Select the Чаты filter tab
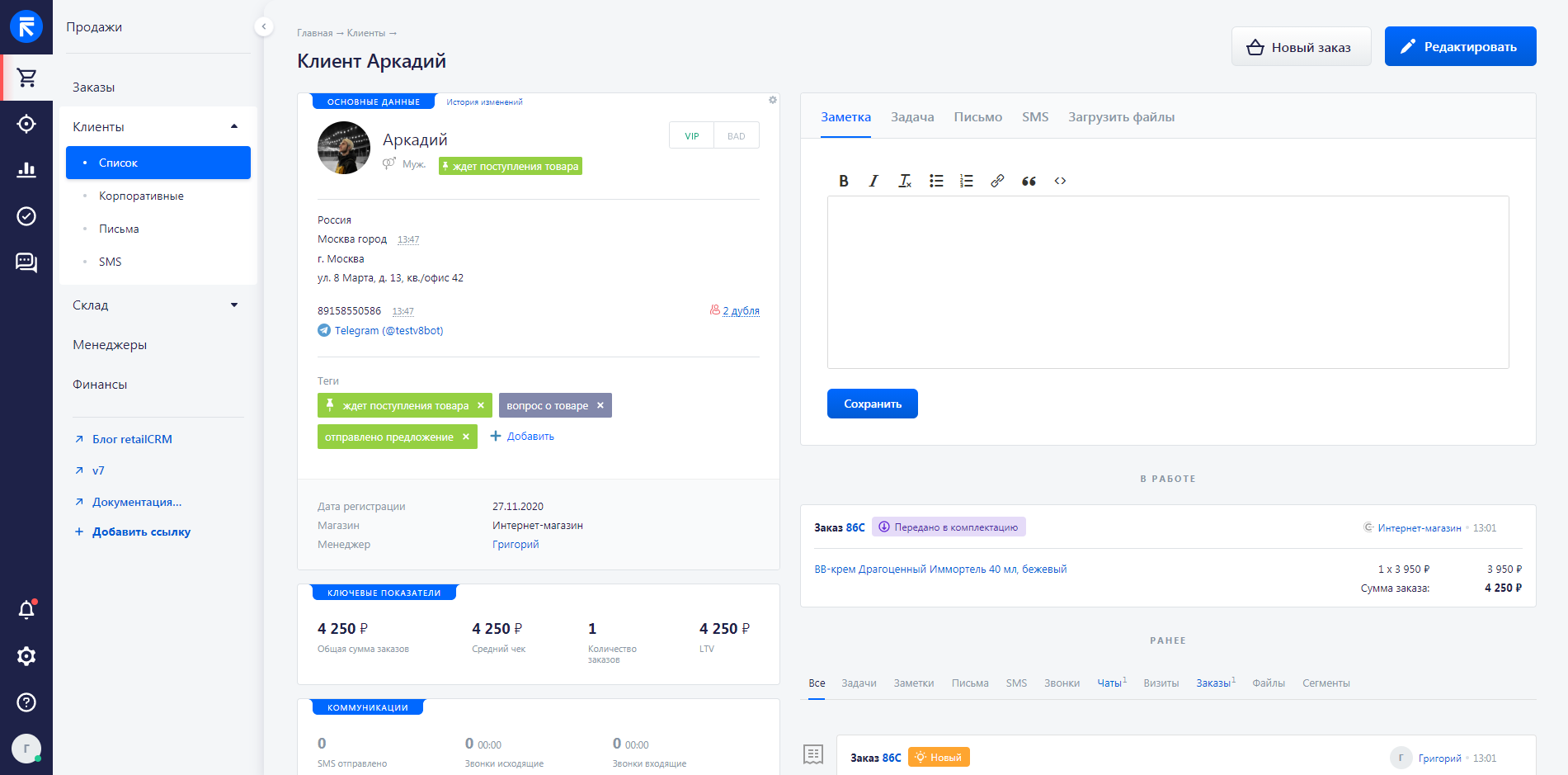This screenshot has height=775, width=1568. 1109,683
